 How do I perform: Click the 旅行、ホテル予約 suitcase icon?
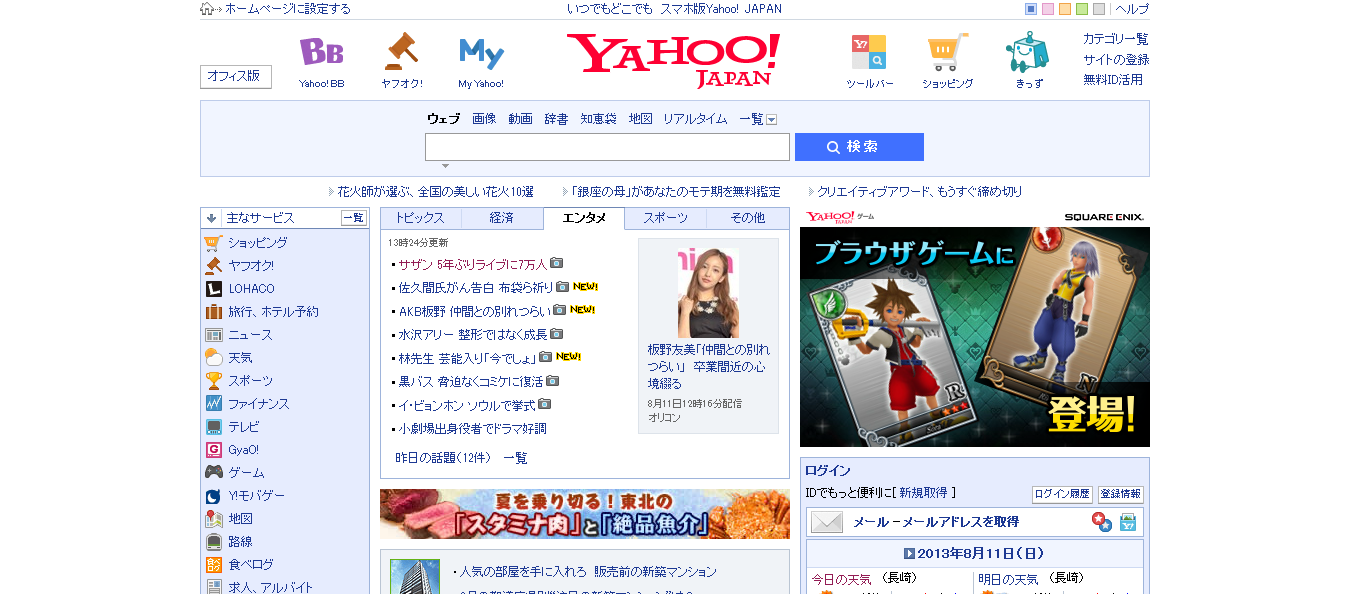tap(213, 311)
